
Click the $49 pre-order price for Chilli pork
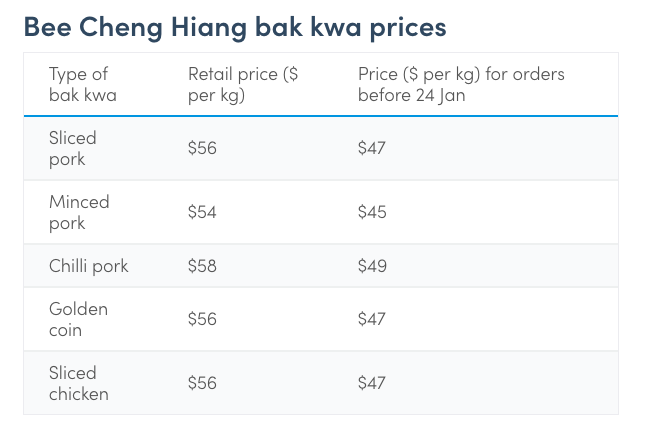point(372,266)
